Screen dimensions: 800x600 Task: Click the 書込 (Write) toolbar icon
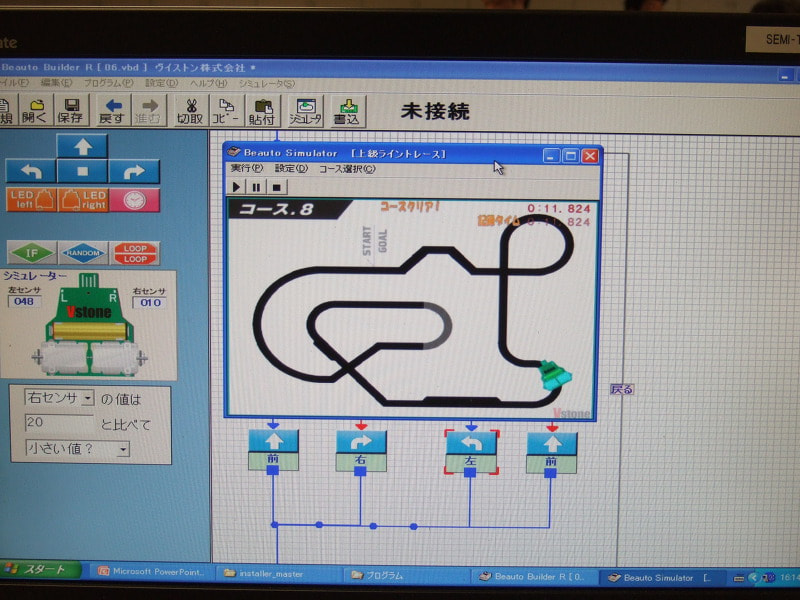(347, 109)
